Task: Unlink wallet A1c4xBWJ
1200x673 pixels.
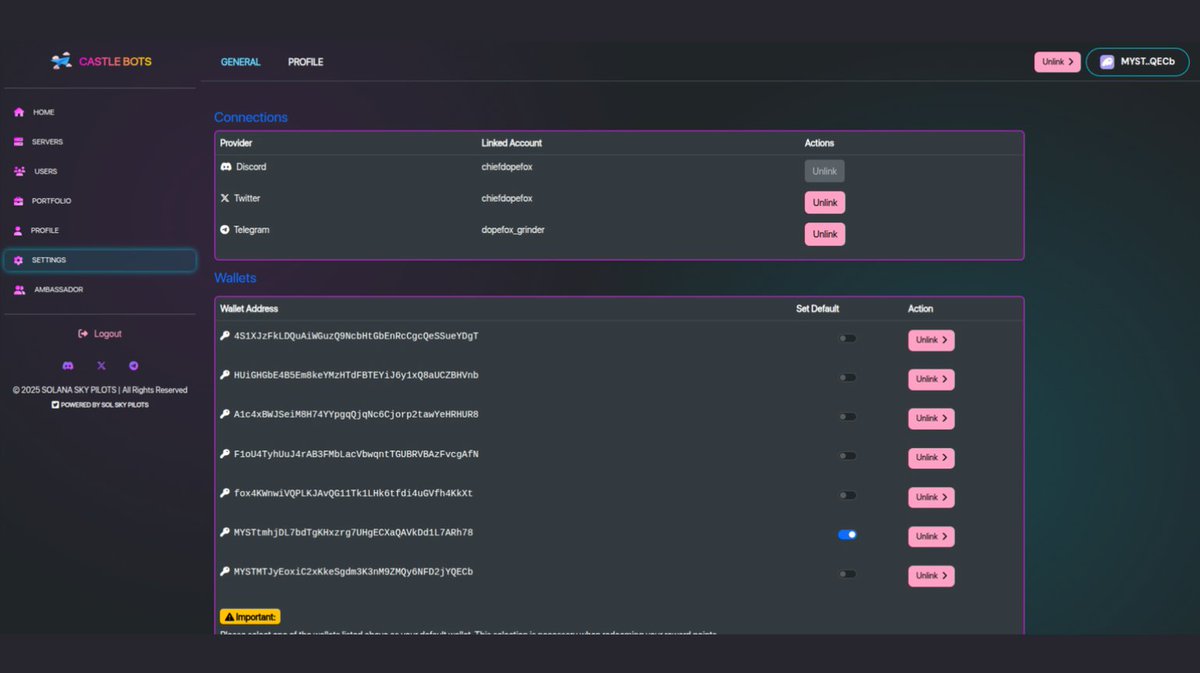Action: point(931,418)
